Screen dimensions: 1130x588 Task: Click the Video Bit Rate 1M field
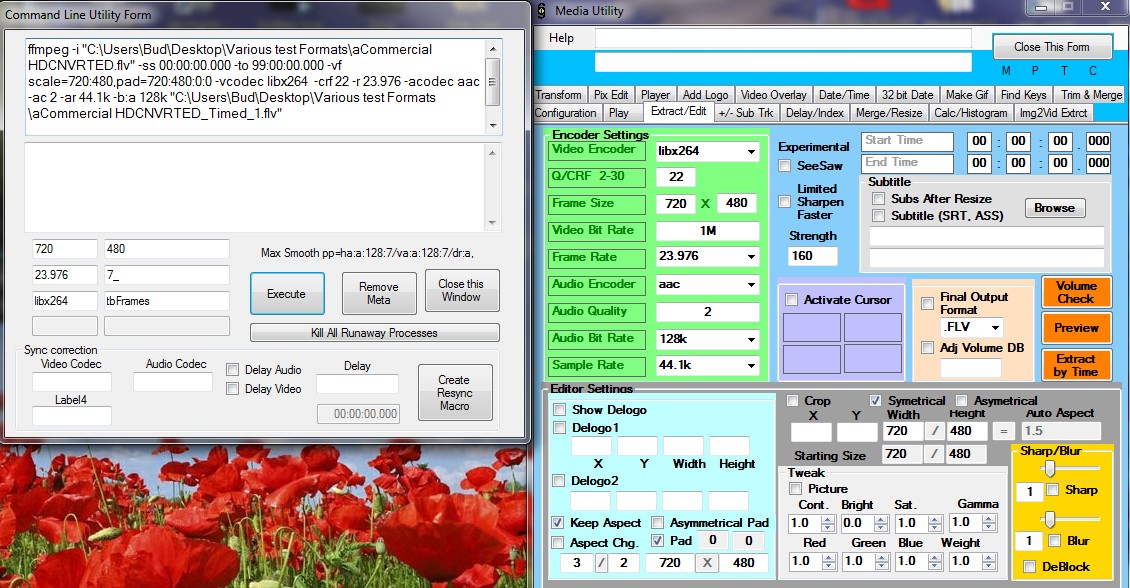point(708,231)
